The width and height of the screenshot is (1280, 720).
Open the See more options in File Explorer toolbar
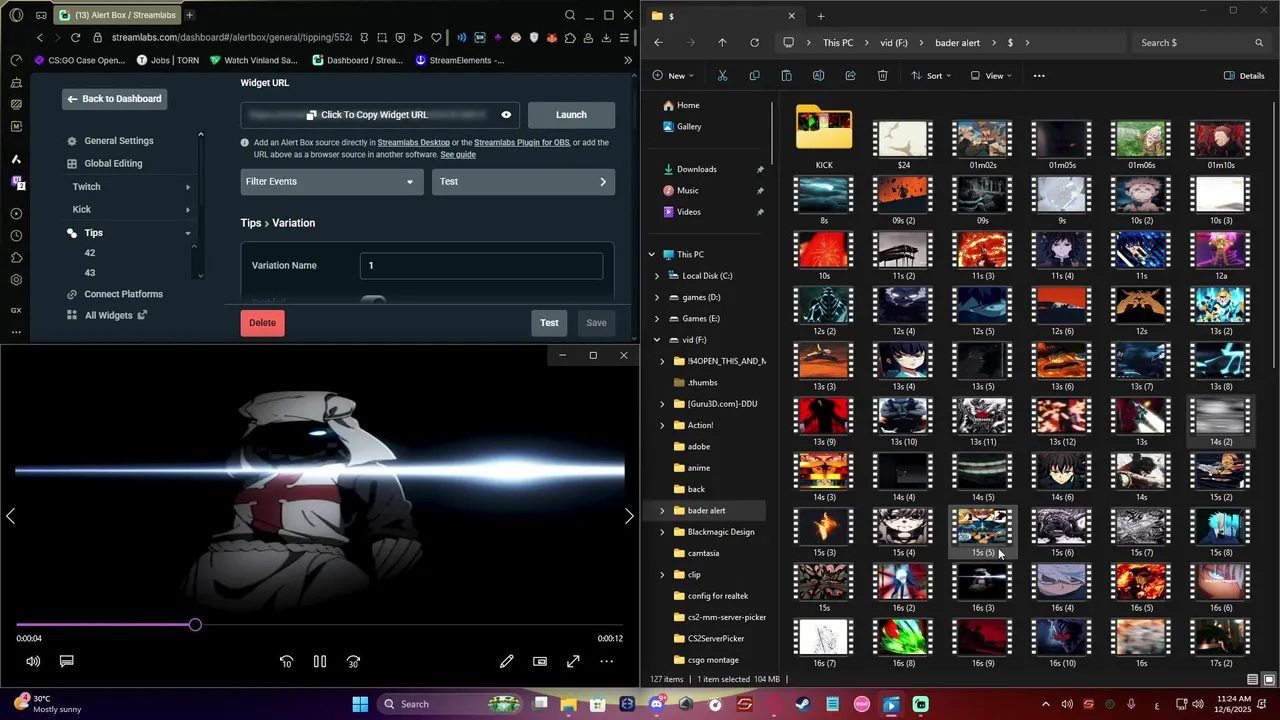[1039, 76]
